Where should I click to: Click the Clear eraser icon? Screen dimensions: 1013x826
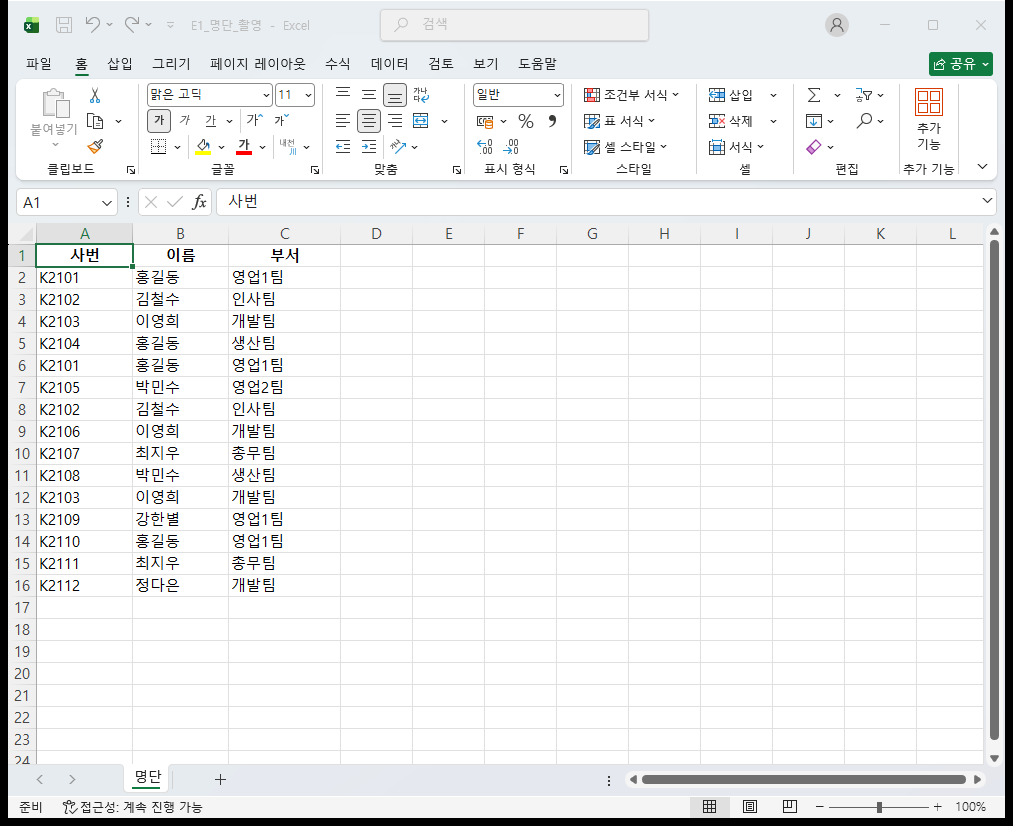[x=814, y=147]
